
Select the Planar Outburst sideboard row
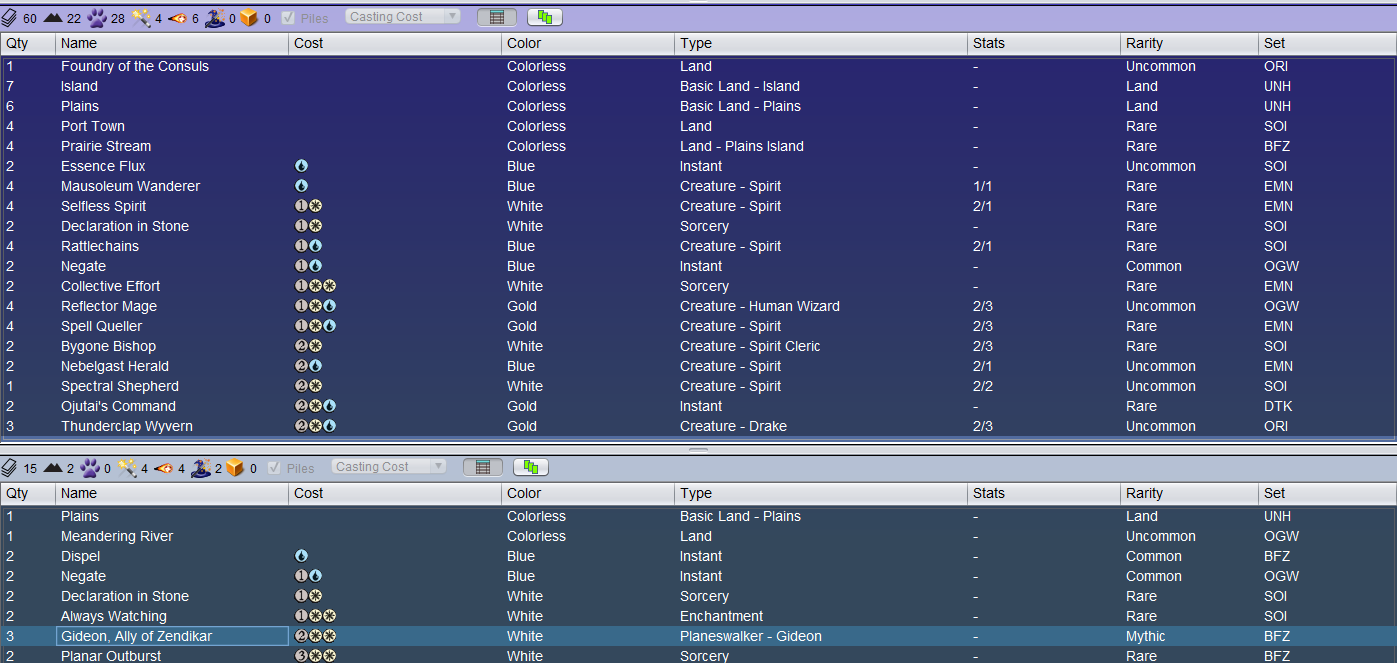698,655
